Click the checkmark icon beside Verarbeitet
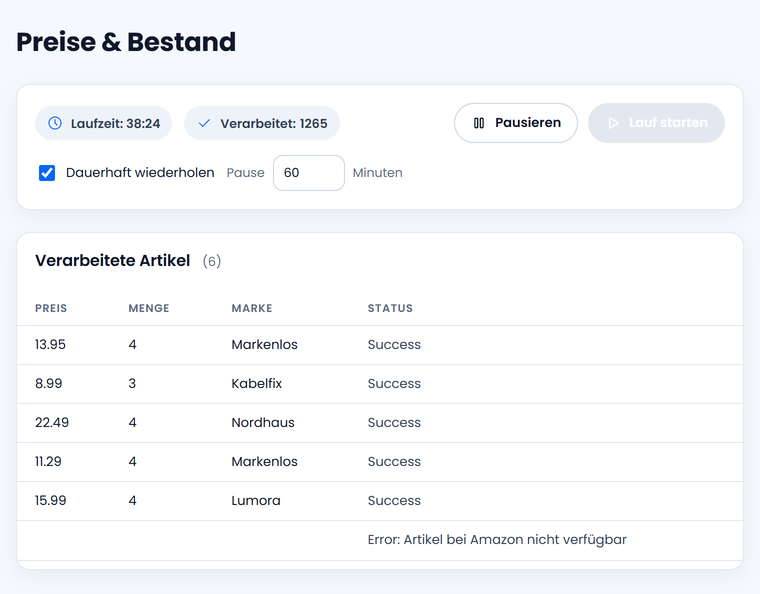Screen dimensions: 760x594 coord(204,123)
